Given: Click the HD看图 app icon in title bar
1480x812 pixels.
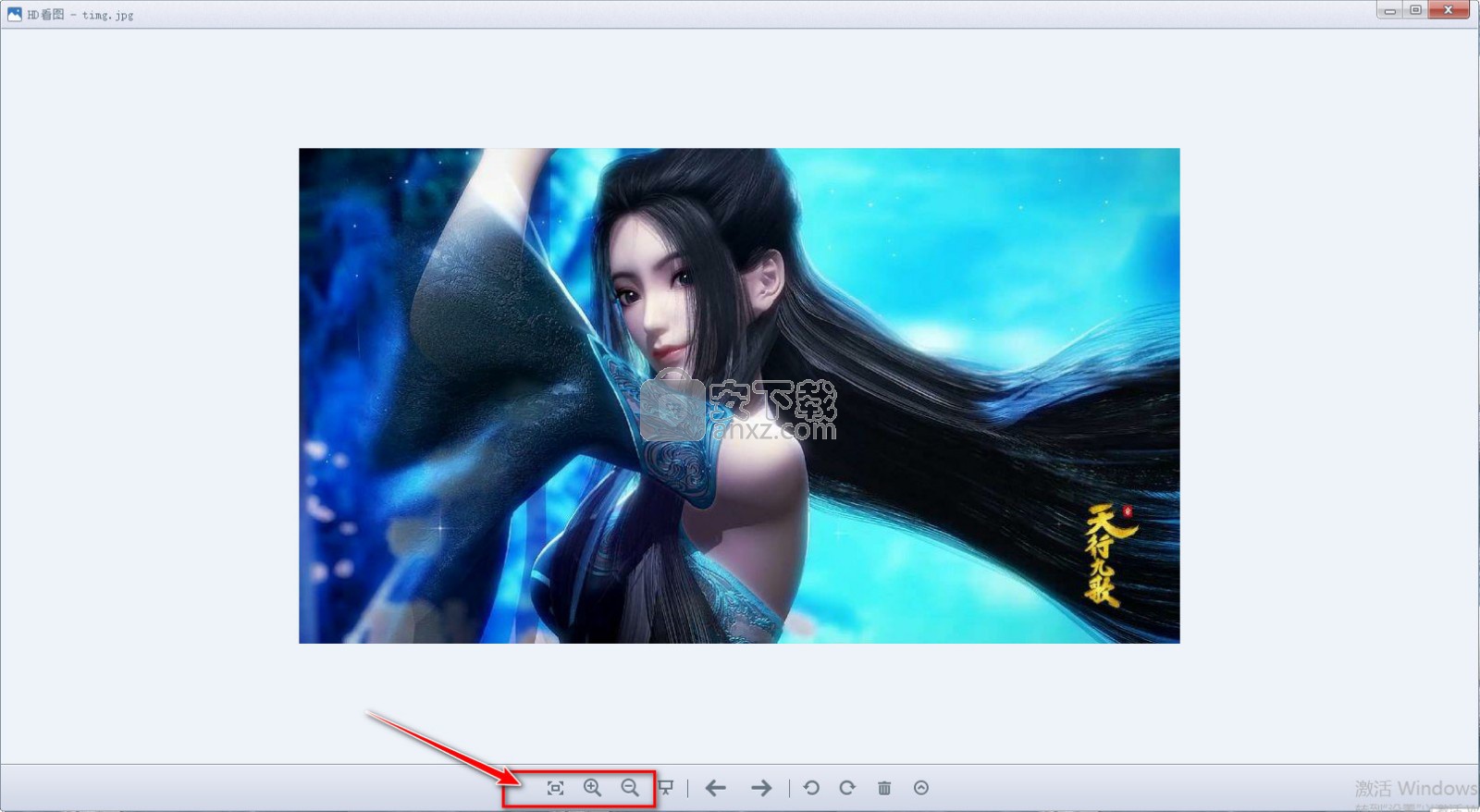Looking at the screenshot, I should [14, 14].
